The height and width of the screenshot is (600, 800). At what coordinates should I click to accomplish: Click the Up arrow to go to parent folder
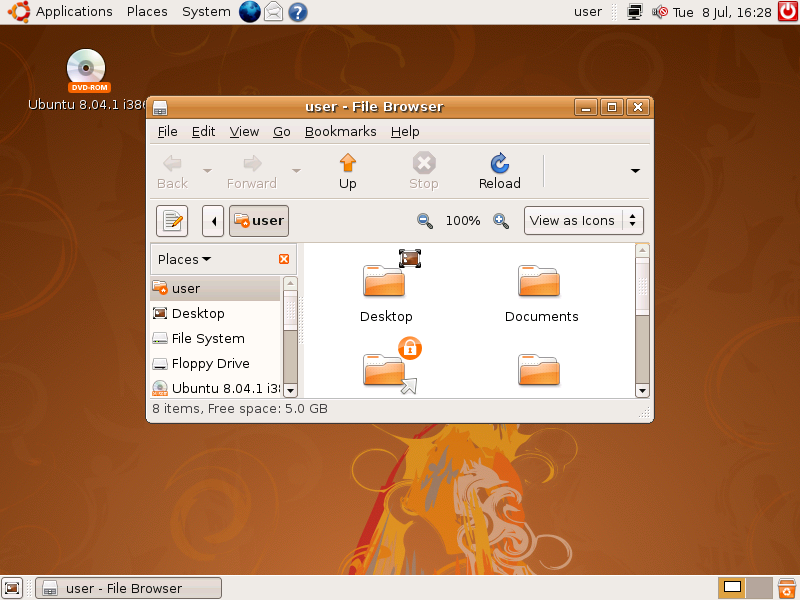click(x=347, y=169)
